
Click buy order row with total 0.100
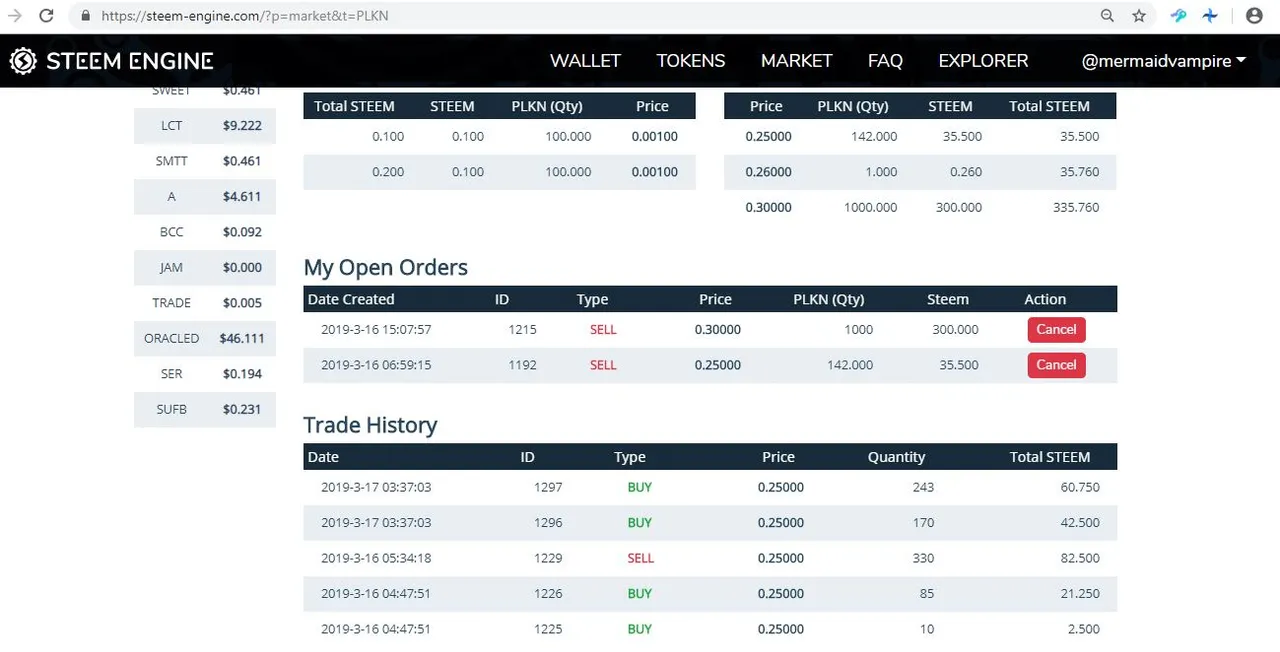click(x=499, y=136)
